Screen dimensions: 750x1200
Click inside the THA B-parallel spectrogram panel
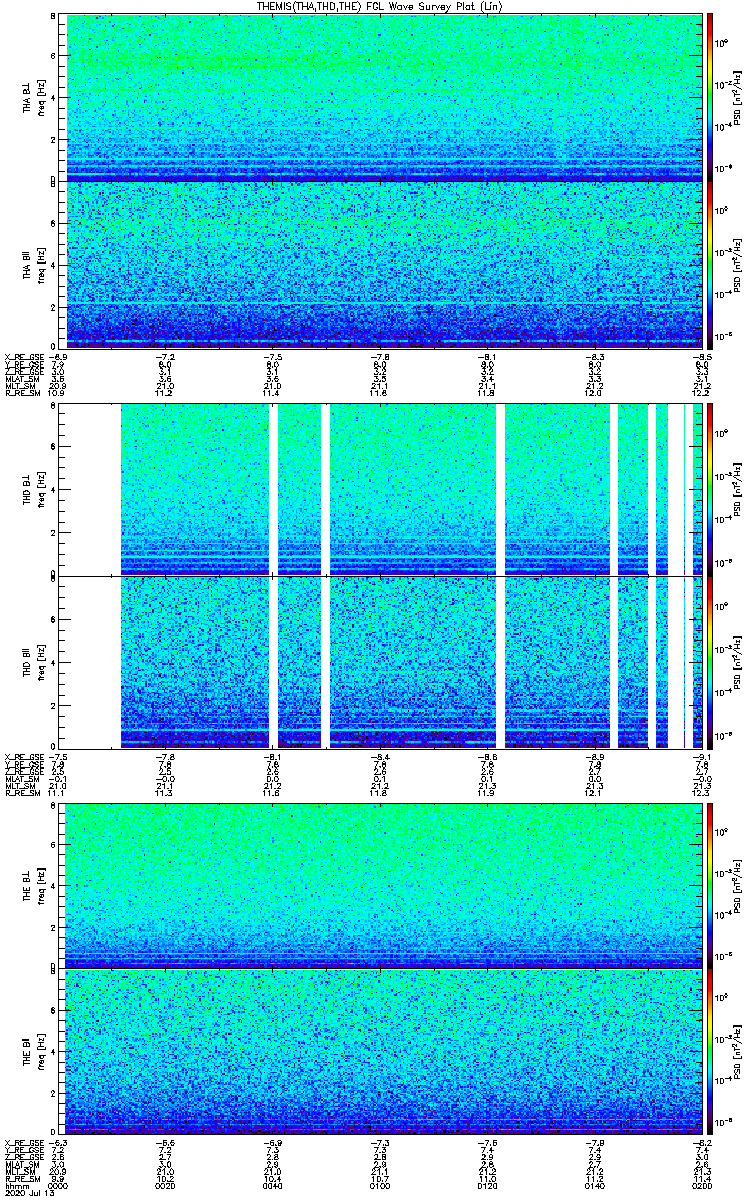click(x=381, y=264)
